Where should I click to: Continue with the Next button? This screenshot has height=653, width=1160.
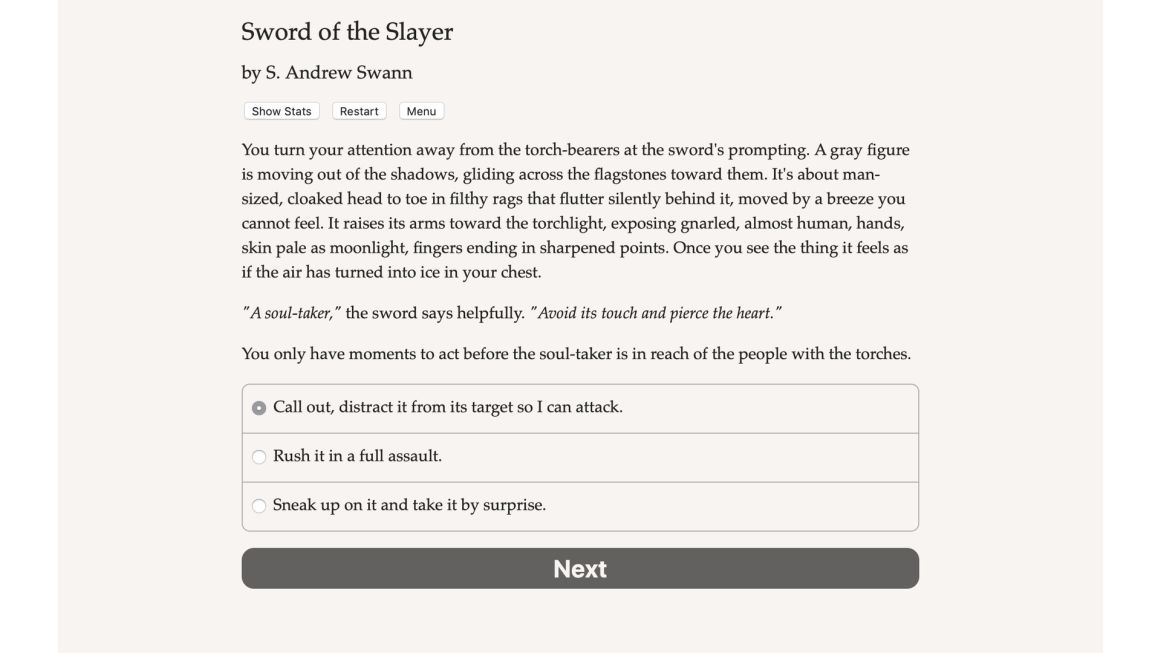580,568
